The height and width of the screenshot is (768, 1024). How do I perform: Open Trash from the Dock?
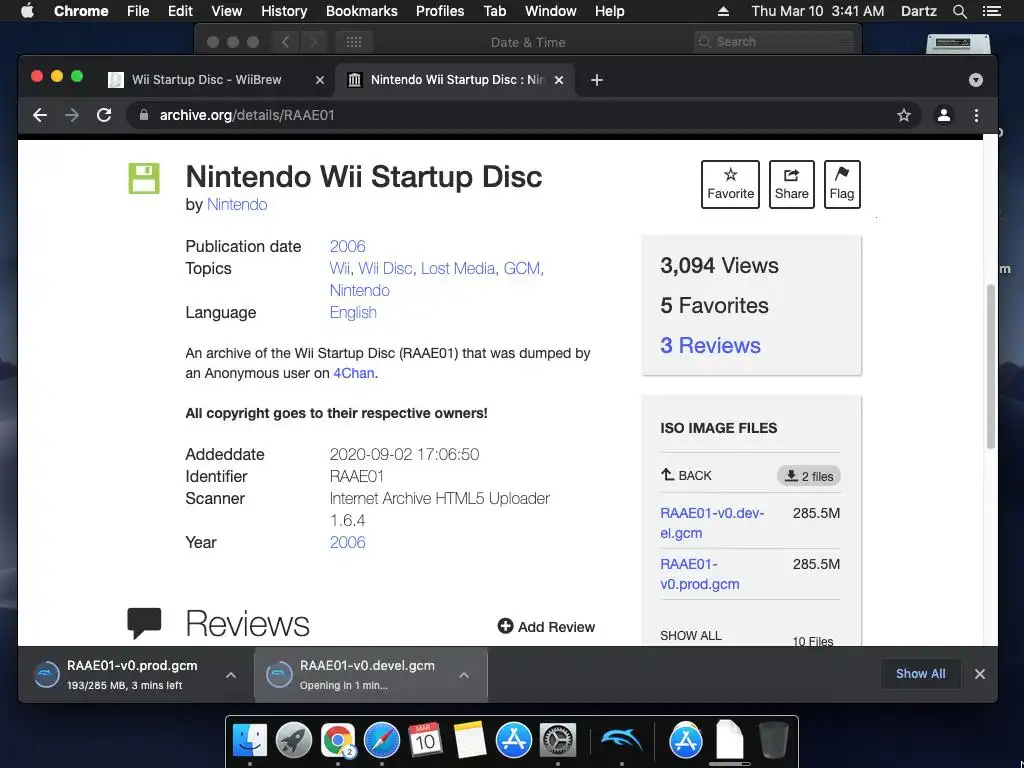[x=773, y=740]
